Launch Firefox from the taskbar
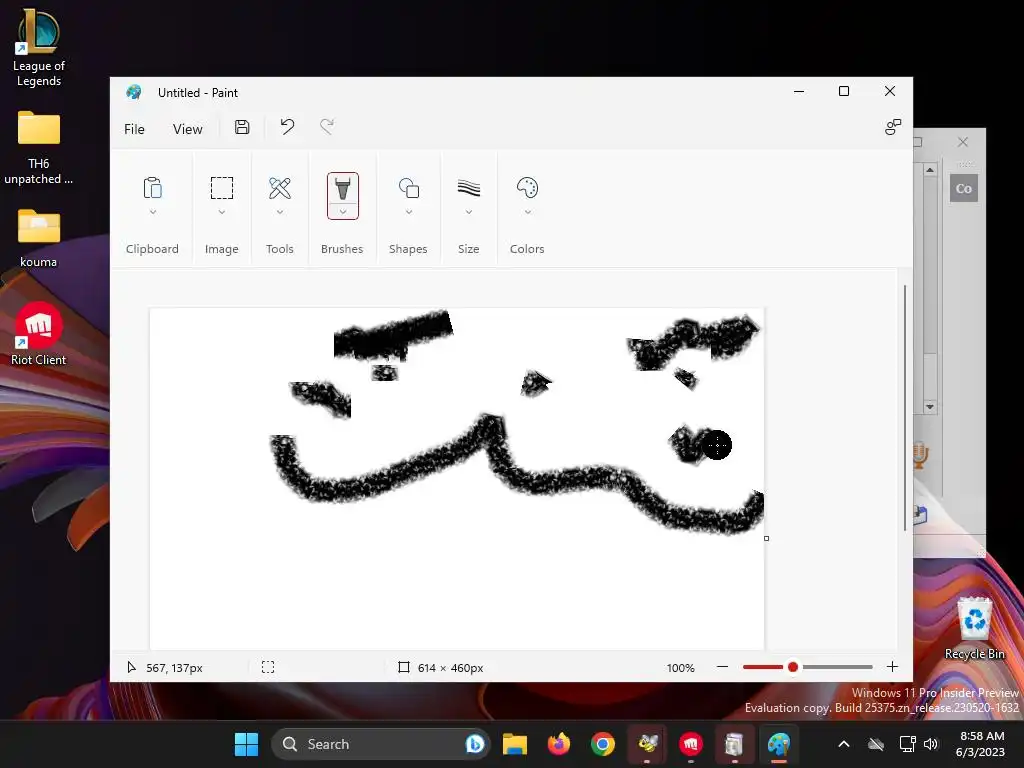Screen dimensions: 1024x768 click(x=558, y=744)
